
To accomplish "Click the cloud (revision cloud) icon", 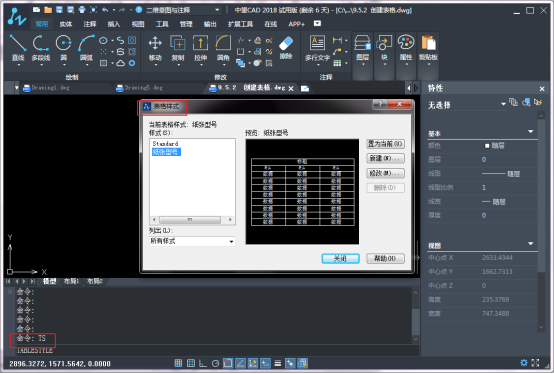I will [x=120, y=63].
